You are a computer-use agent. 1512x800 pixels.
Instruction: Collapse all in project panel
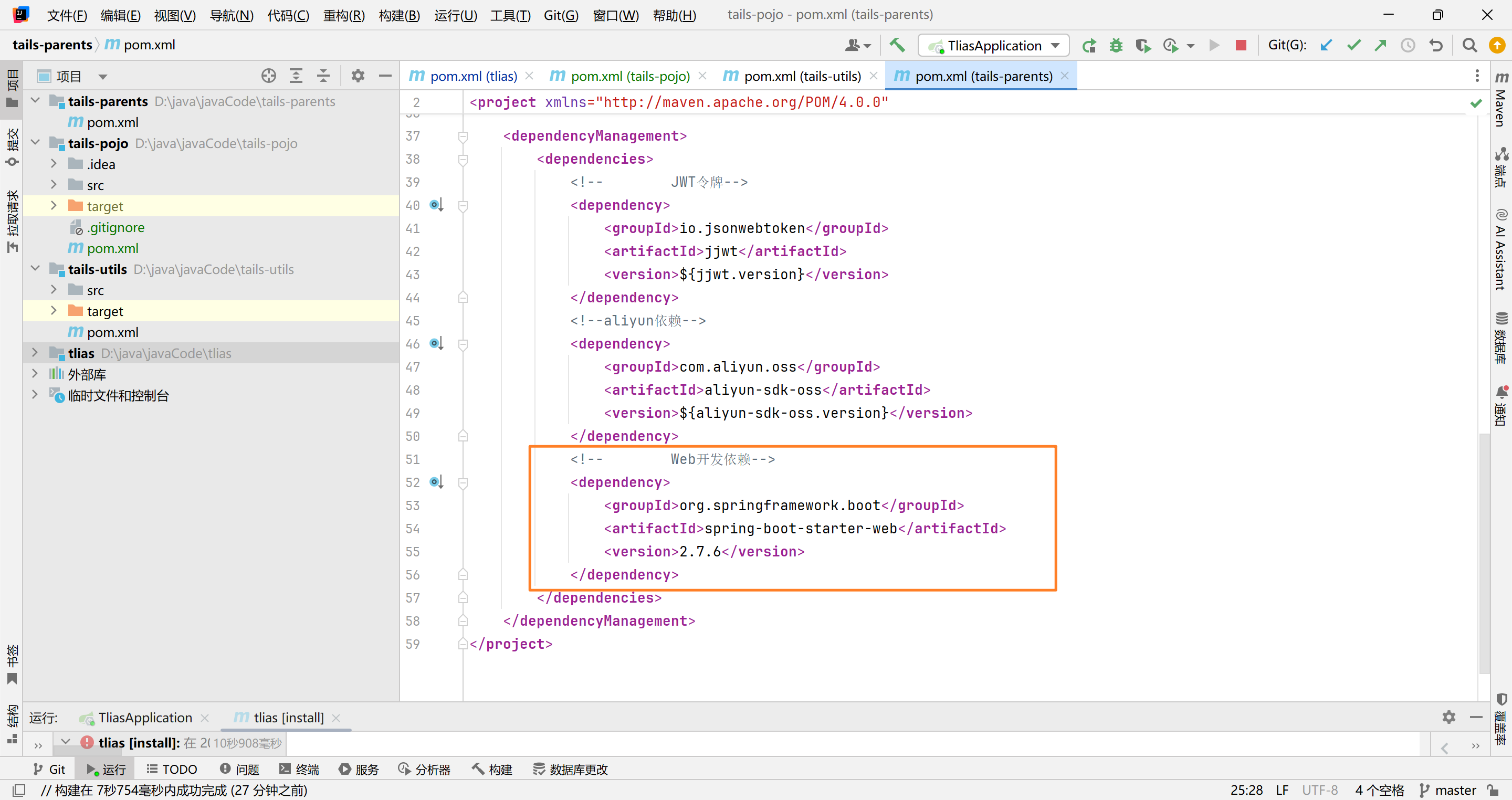323,76
